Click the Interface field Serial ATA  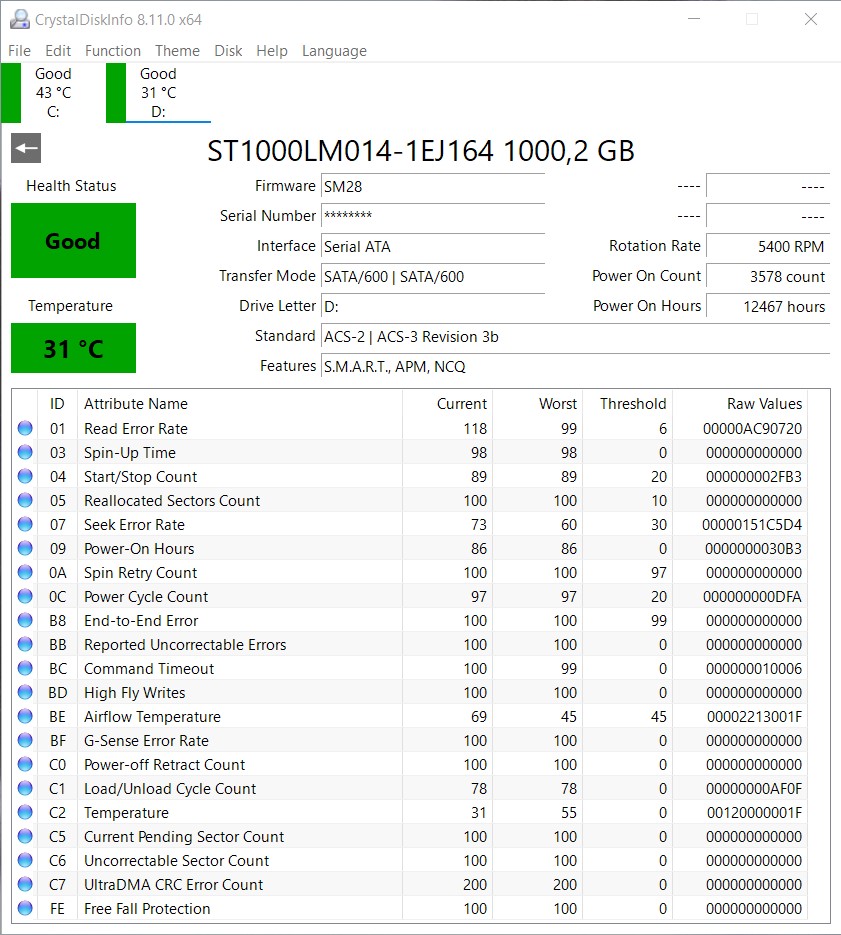click(x=433, y=246)
